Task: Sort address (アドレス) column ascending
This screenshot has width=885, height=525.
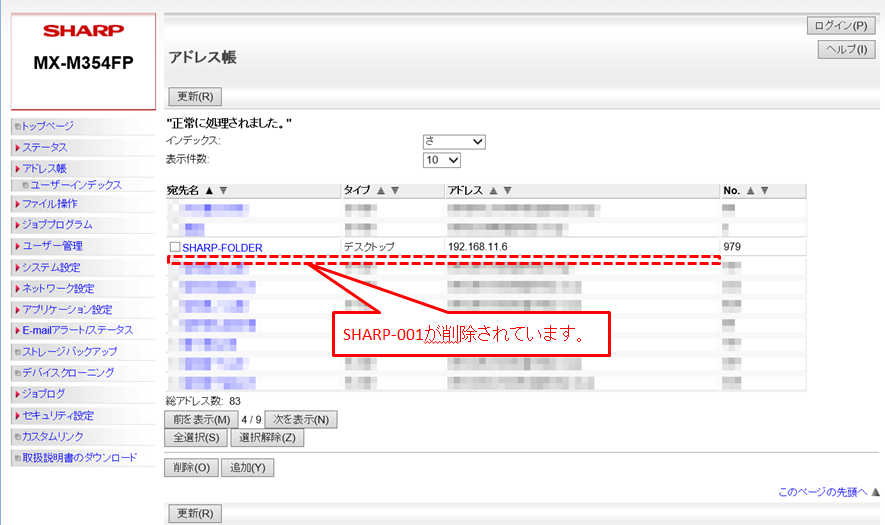Action: click(x=493, y=191)
